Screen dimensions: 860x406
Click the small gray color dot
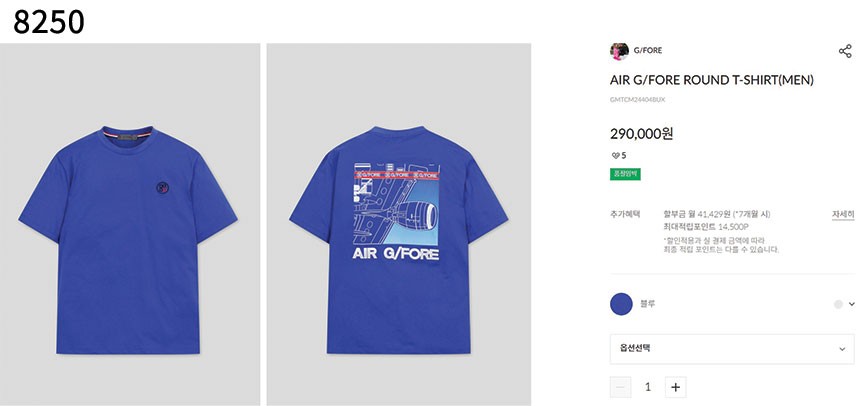click(838, 304)
